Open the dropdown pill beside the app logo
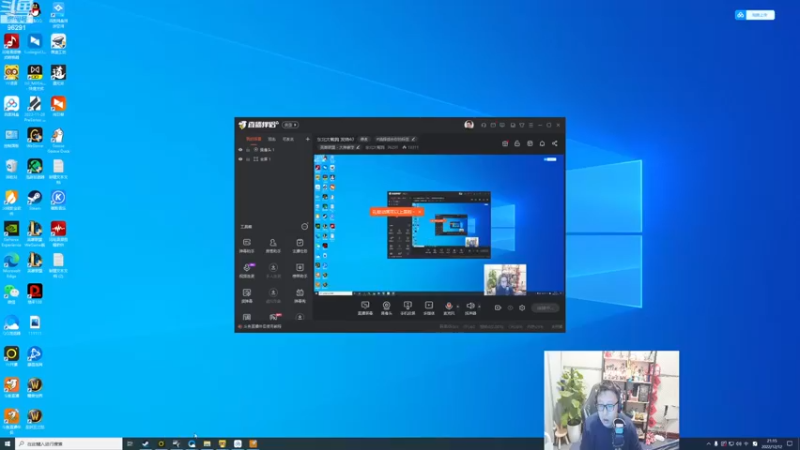 [290, 125]
